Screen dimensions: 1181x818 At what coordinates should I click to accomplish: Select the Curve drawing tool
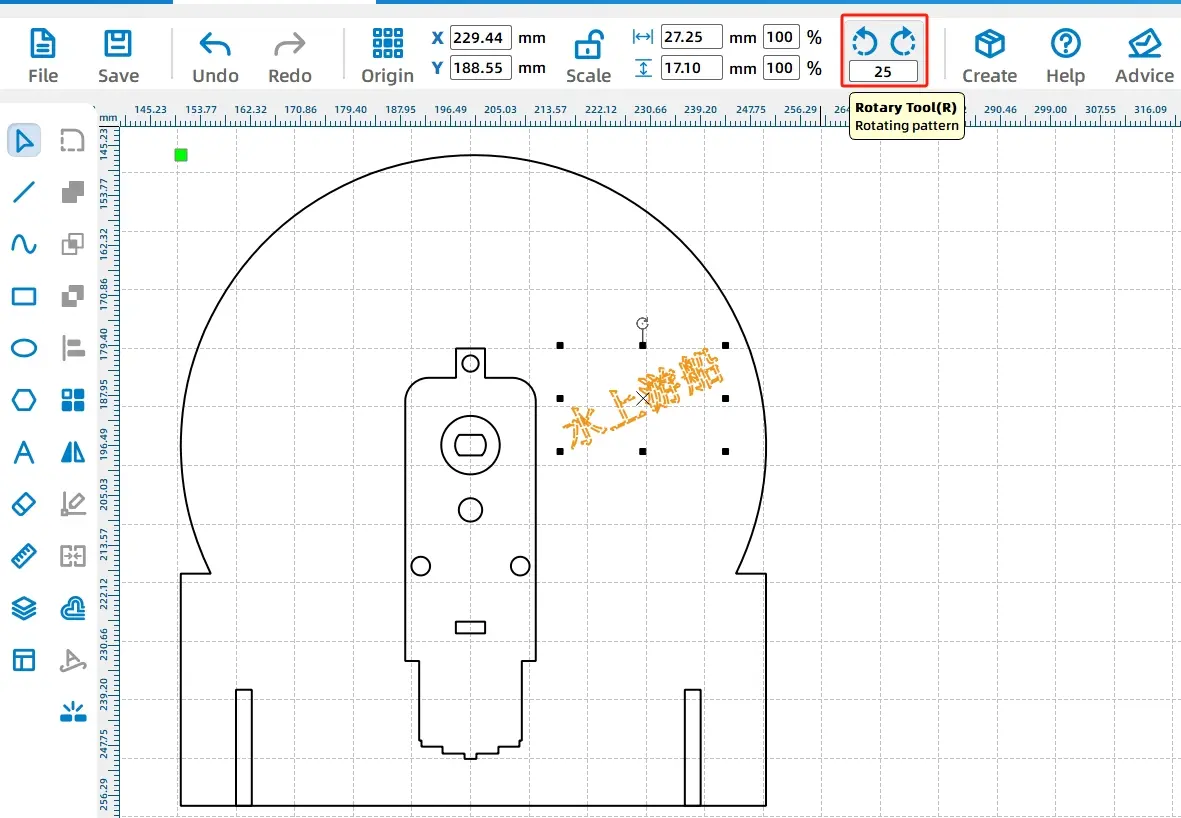click(24, 244)
